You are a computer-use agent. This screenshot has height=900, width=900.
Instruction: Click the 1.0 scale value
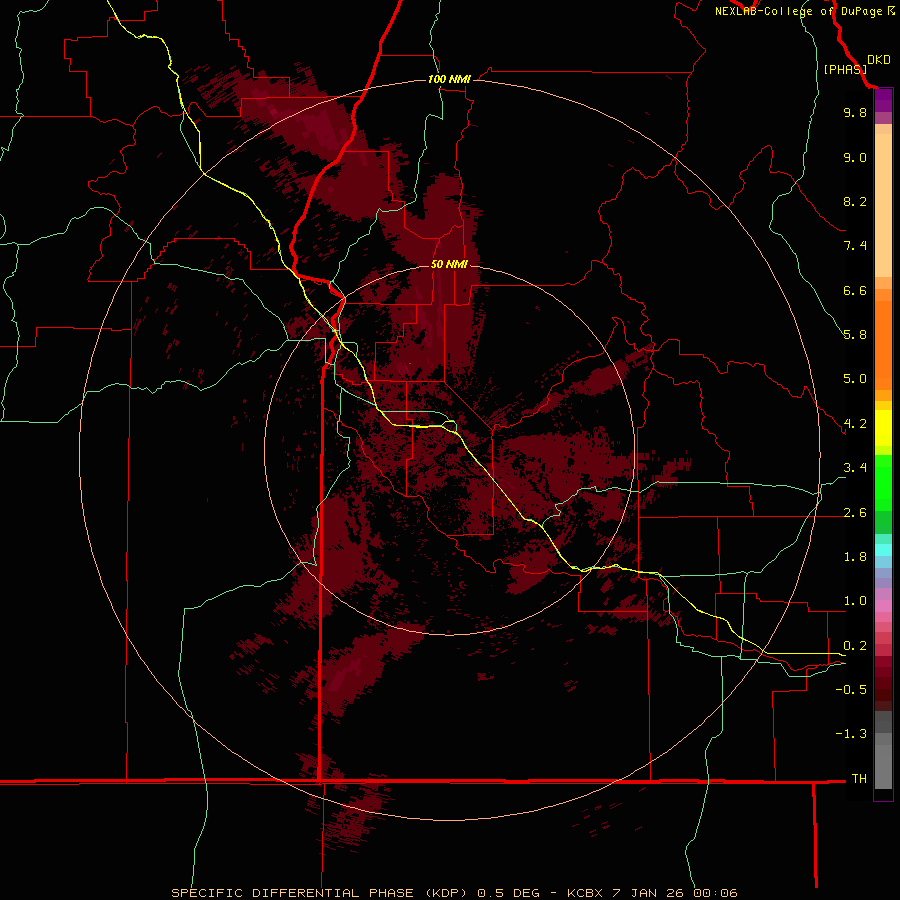click(855, 601)
